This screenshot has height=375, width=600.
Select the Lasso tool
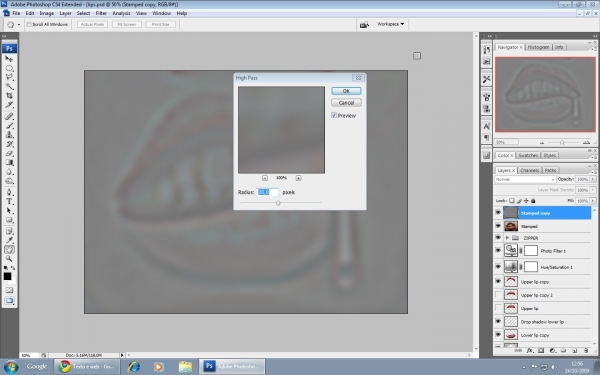click(x=10, y=77)
